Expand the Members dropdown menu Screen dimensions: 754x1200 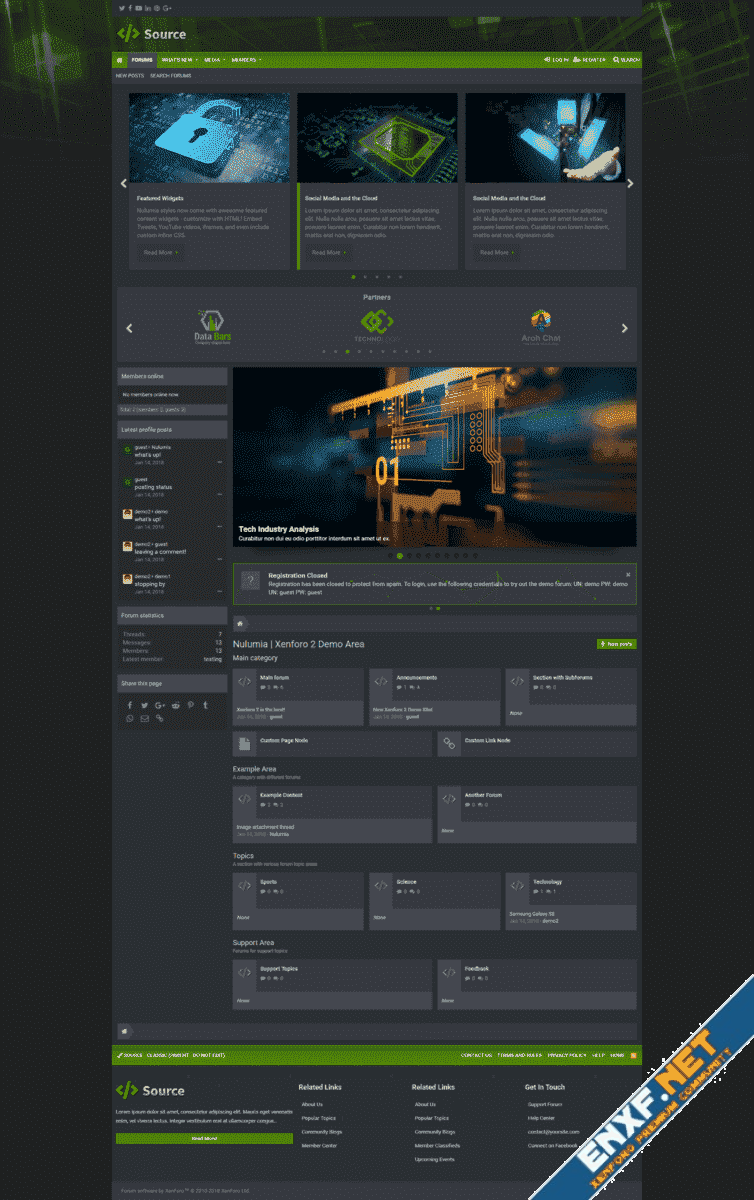coord(260,60)
